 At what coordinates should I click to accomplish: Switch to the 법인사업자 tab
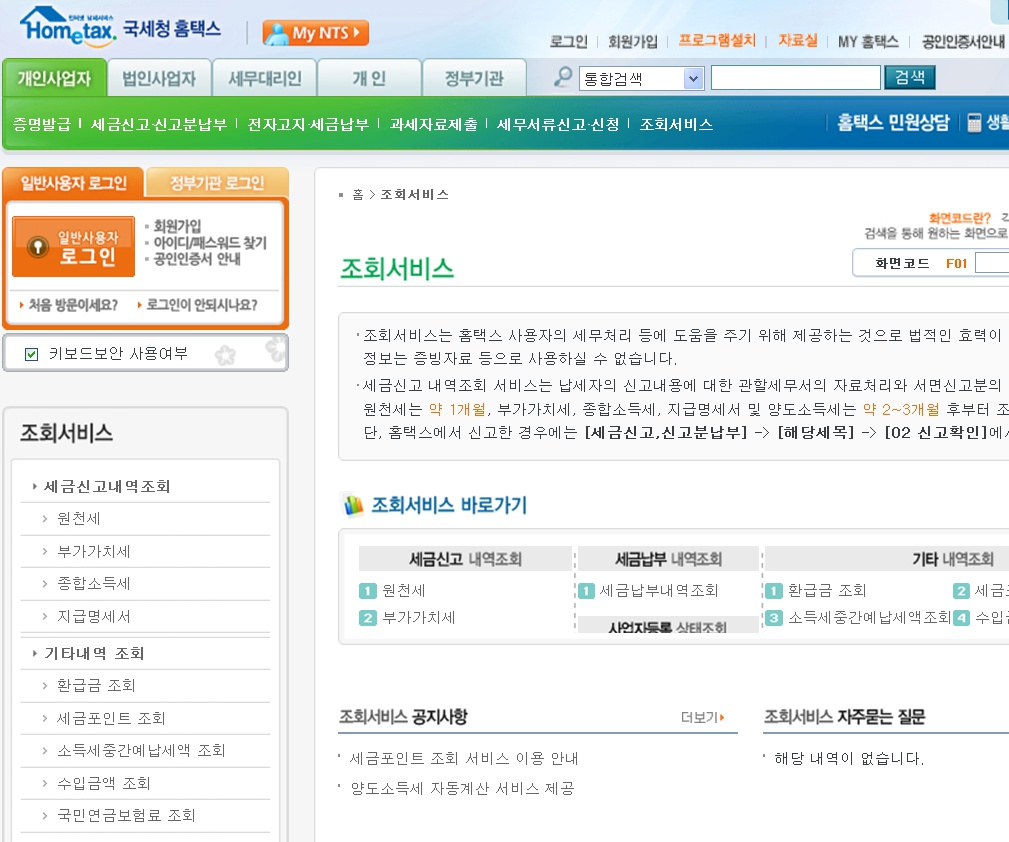[159, 78]
